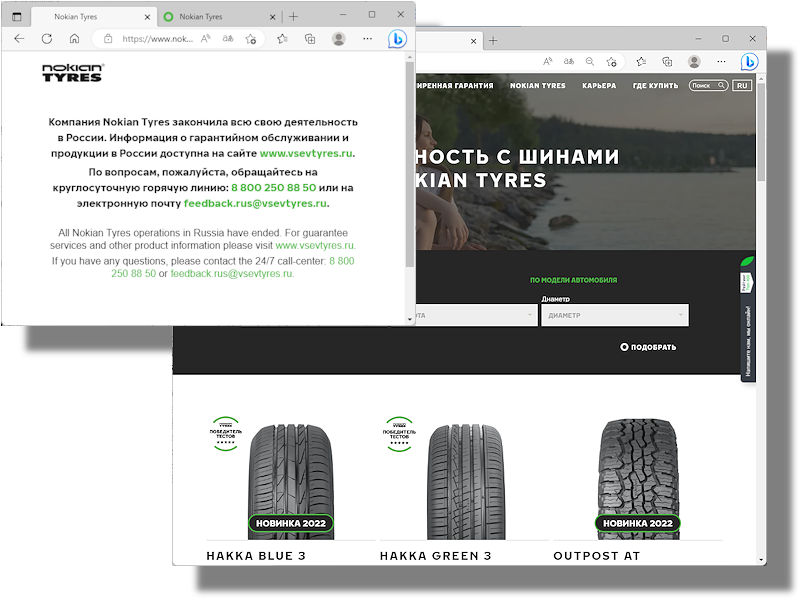Add the page to favorites in the back browser
The image size is (800, 600).
(611, 62)
